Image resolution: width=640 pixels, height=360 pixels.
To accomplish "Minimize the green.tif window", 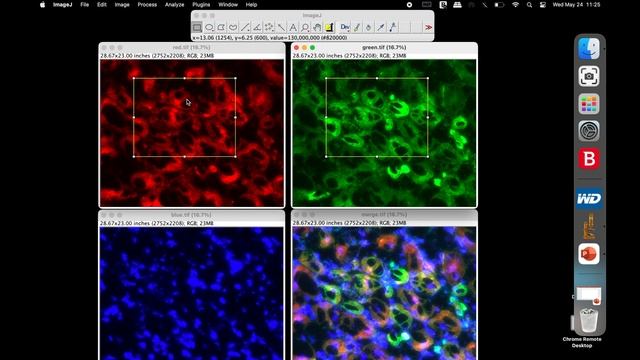I will pyautogui.click(x=304, y=48).
